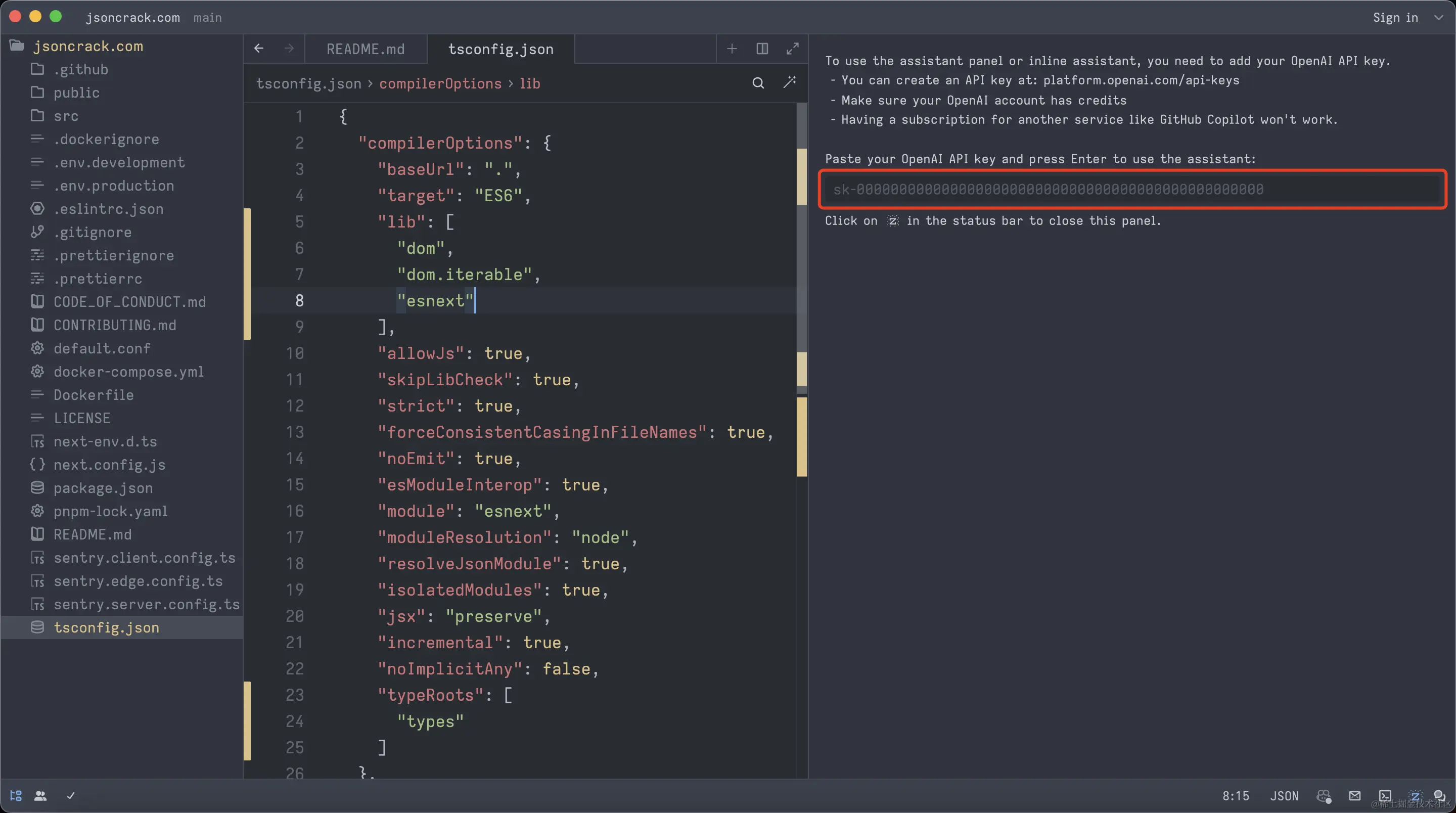The height and width of the screenshot is (813, 1456).
Task: Click the inline assist magic wand
Action: point(790,82)
